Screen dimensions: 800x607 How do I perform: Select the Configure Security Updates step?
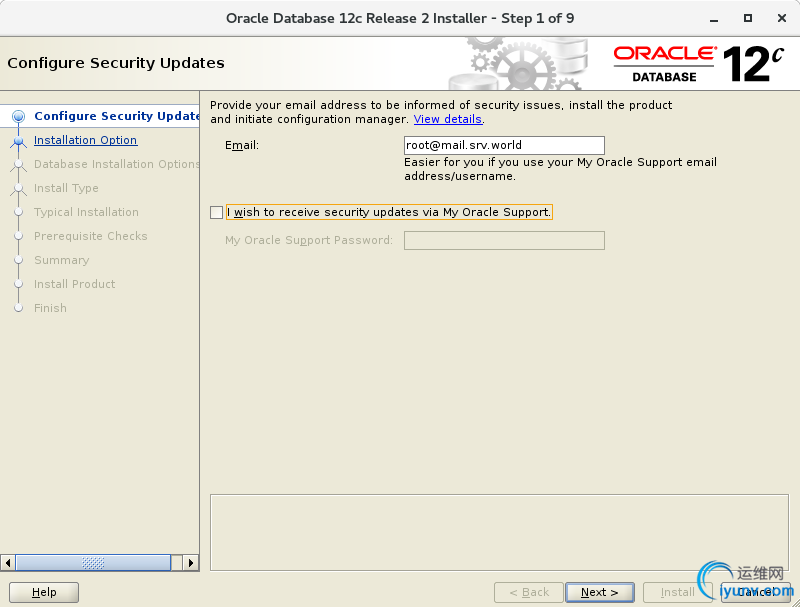point(116,116)
